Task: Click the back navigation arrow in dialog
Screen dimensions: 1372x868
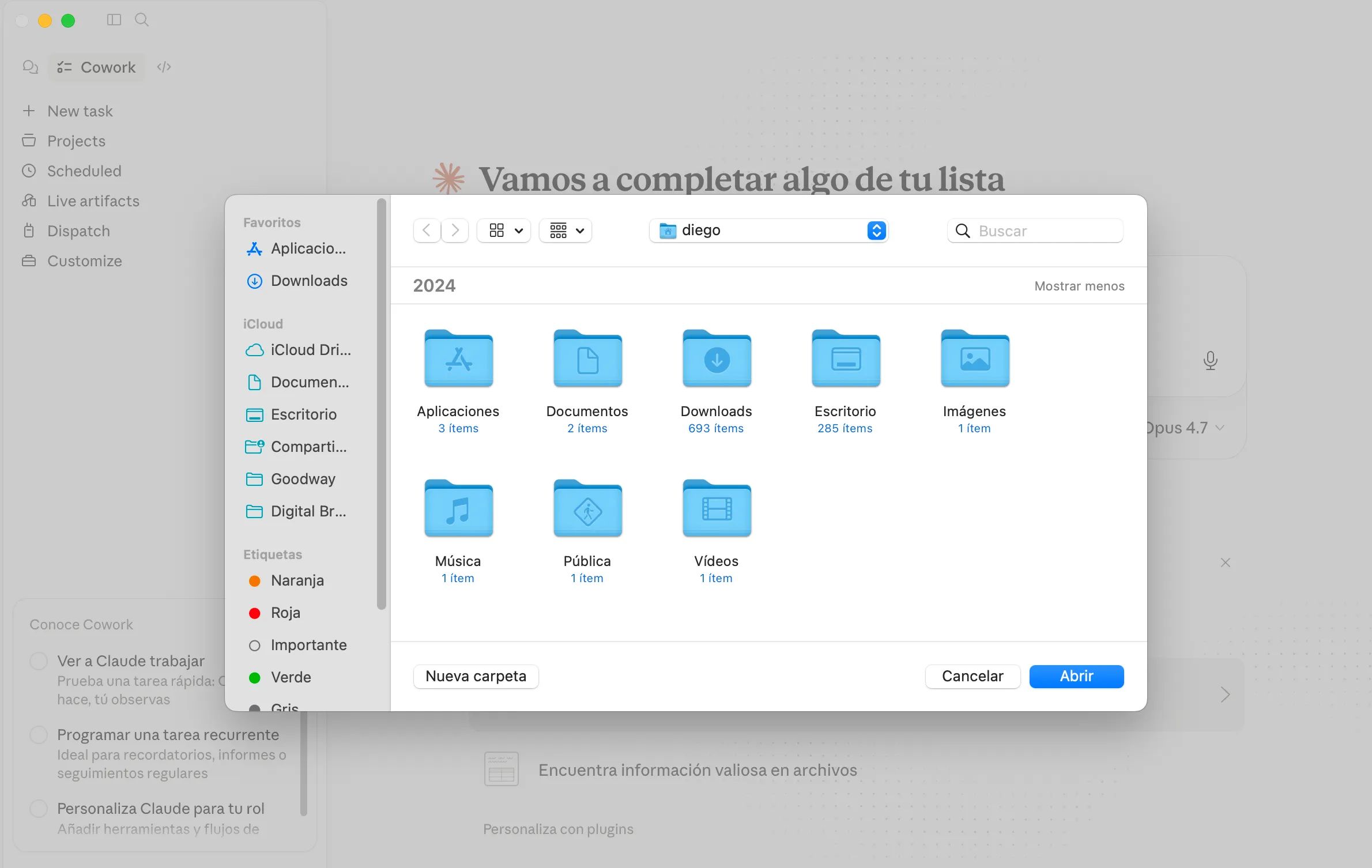Action: 427,231
